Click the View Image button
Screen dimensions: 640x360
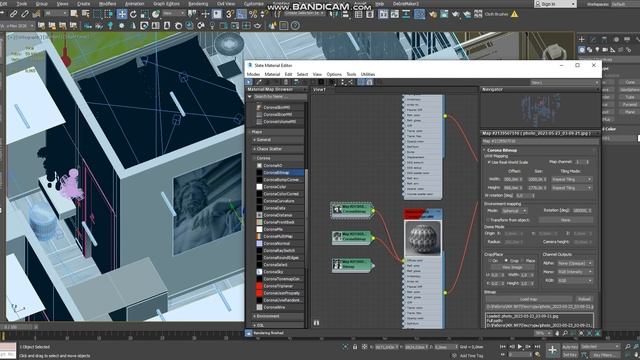(512, 267)
